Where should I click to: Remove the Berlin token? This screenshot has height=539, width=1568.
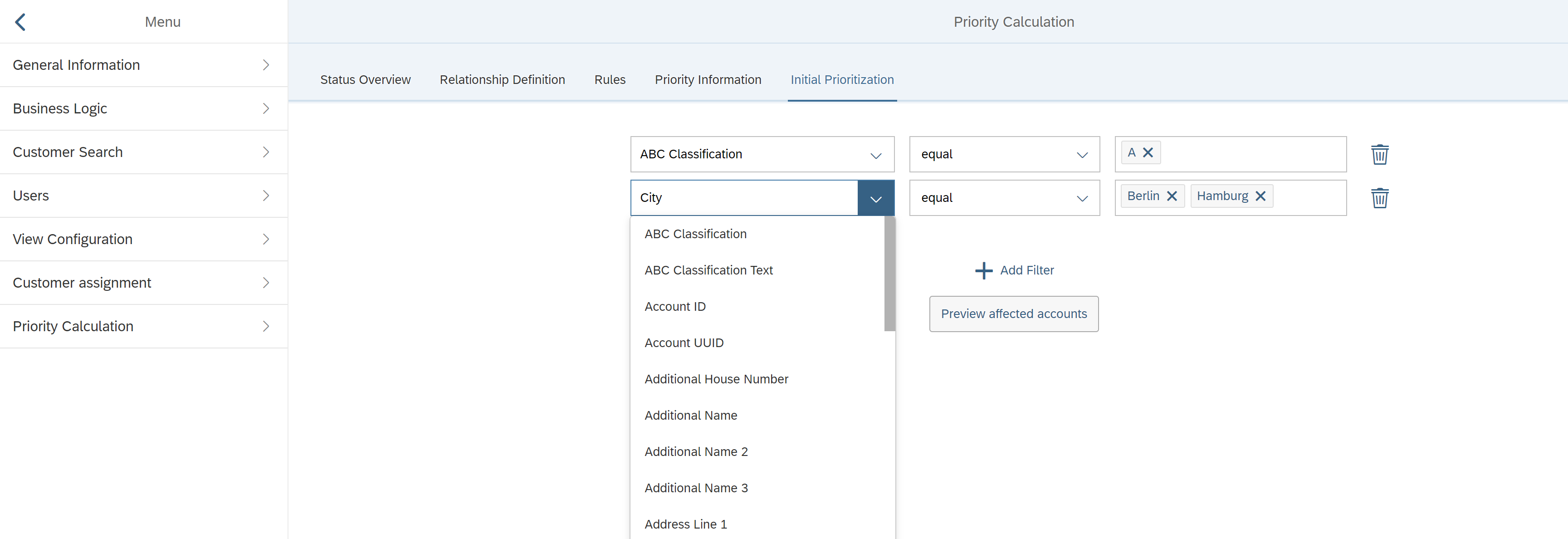(x=1171, y=196)
